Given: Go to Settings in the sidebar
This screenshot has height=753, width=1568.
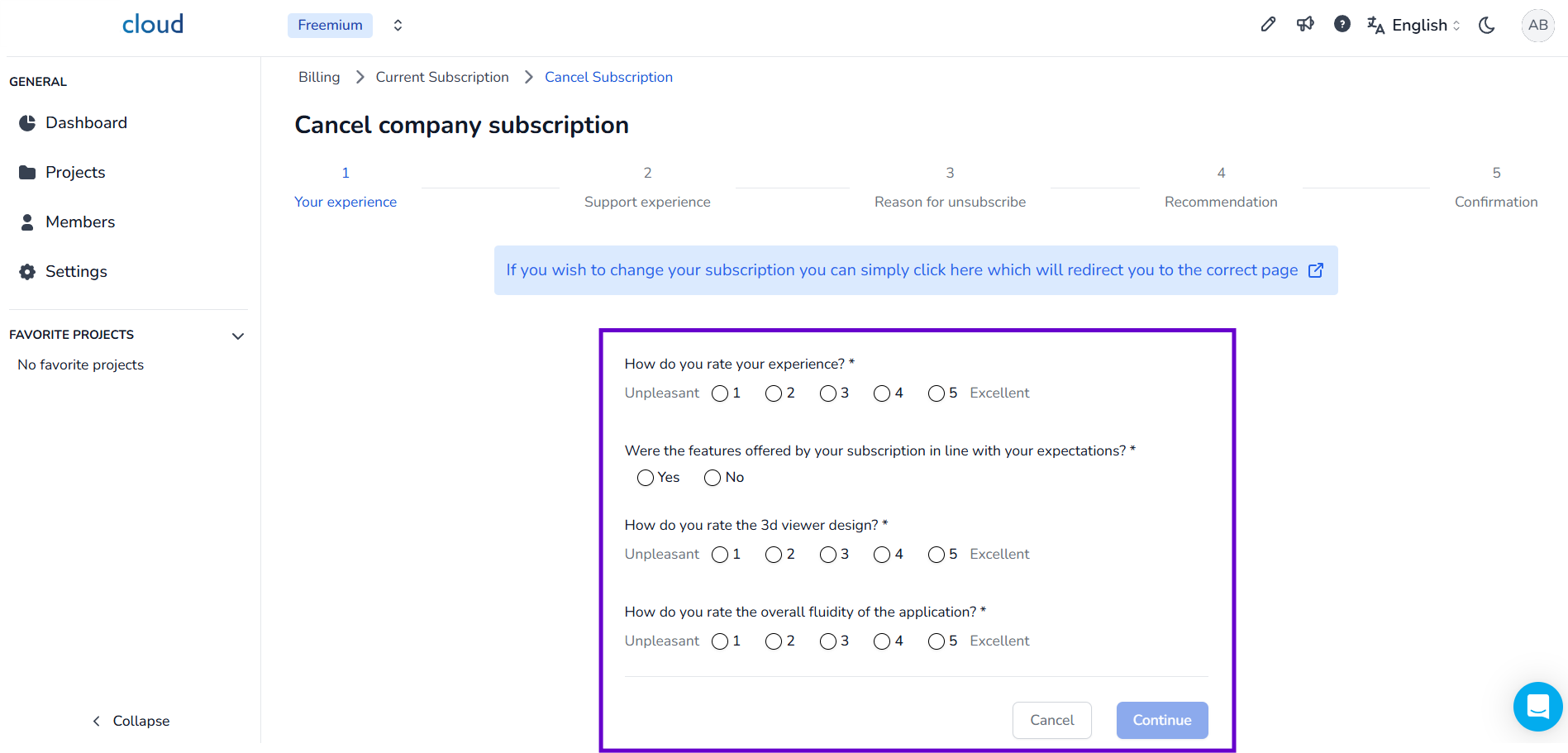Looking at the screenshot, I should pyautogui.click(x=76, y=272).
